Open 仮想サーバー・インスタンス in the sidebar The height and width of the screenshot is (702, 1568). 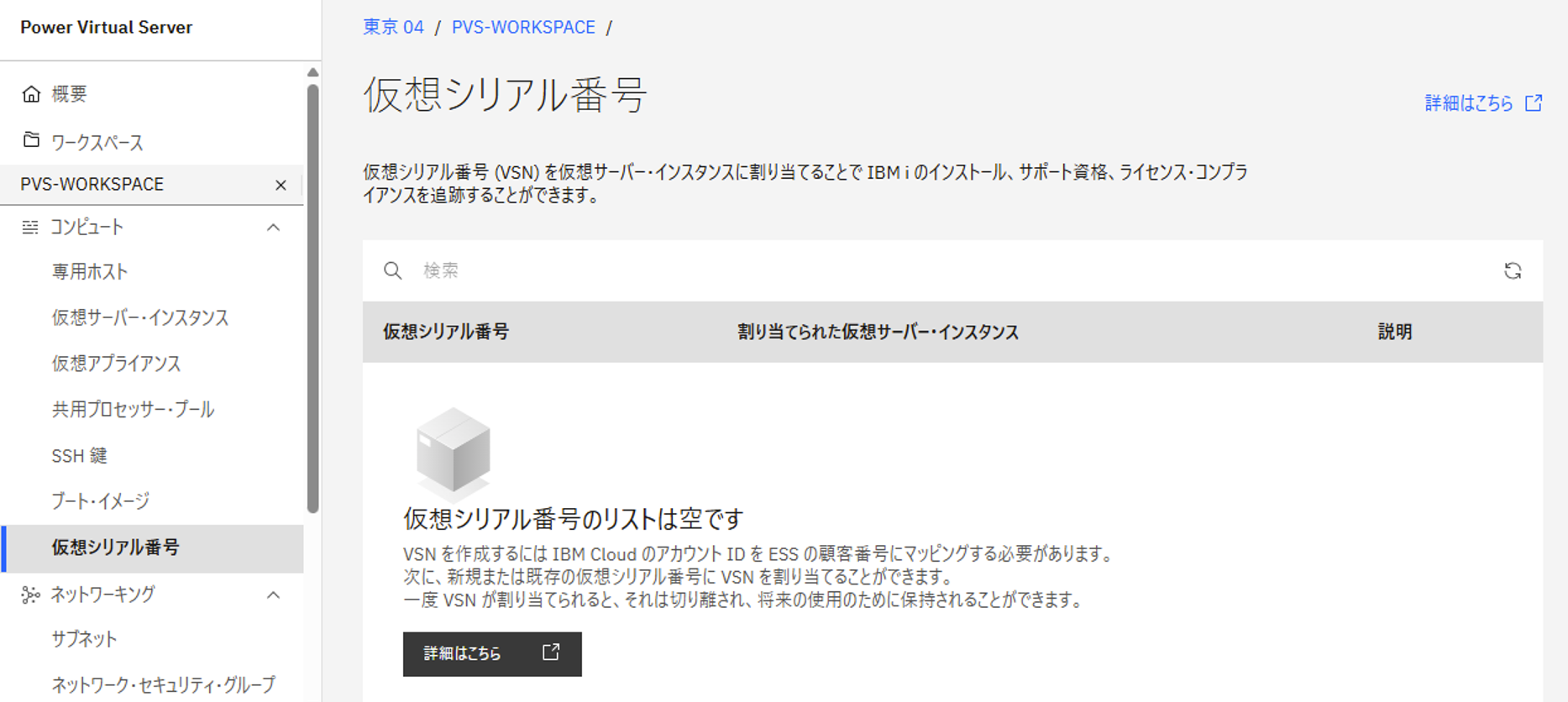tap(140, 317)
